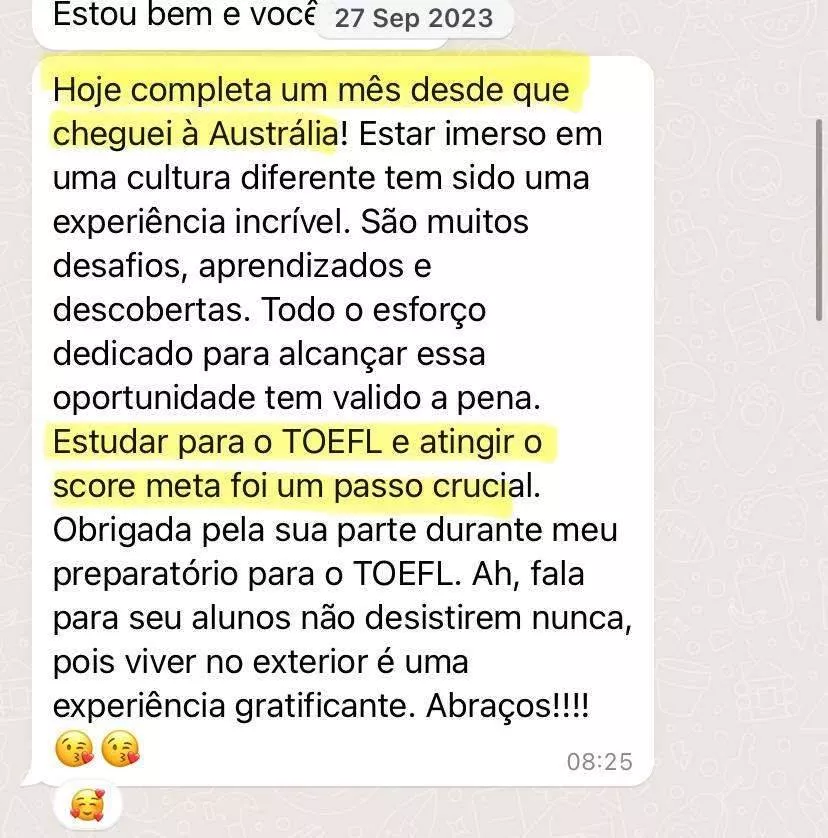The height and width of the screenshot is (838, 828).
Task: Click the highlighted text 'Hoje completa um mês'
Action: tap(227, 90)
